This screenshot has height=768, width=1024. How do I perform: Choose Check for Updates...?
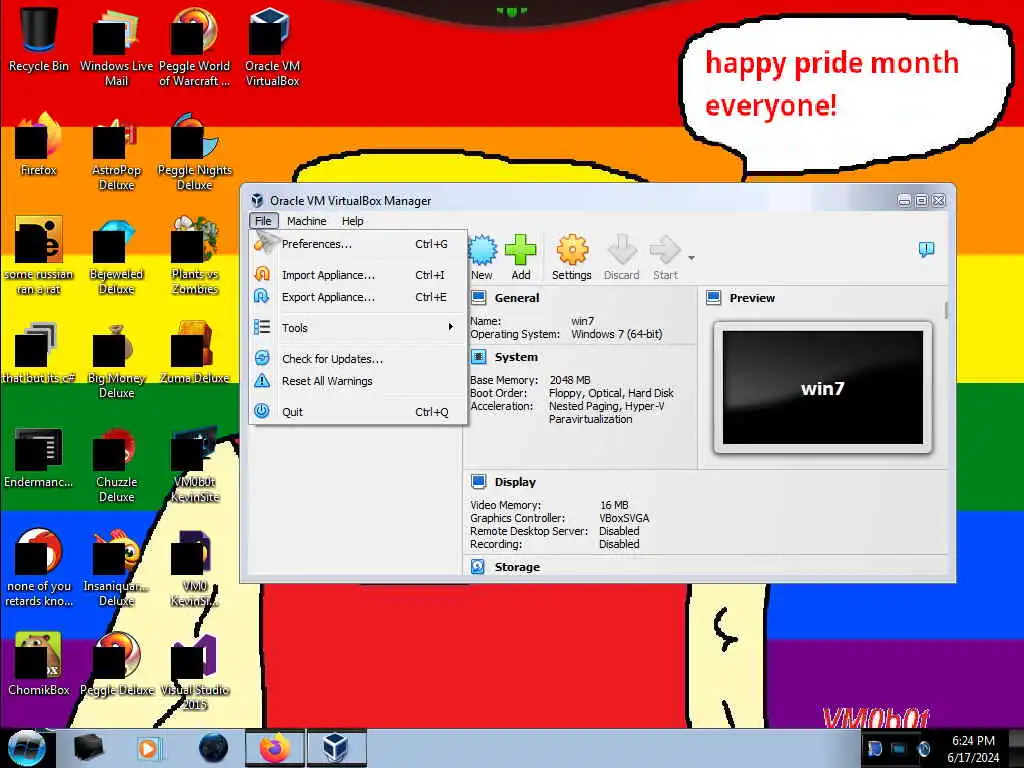(359, 359)
